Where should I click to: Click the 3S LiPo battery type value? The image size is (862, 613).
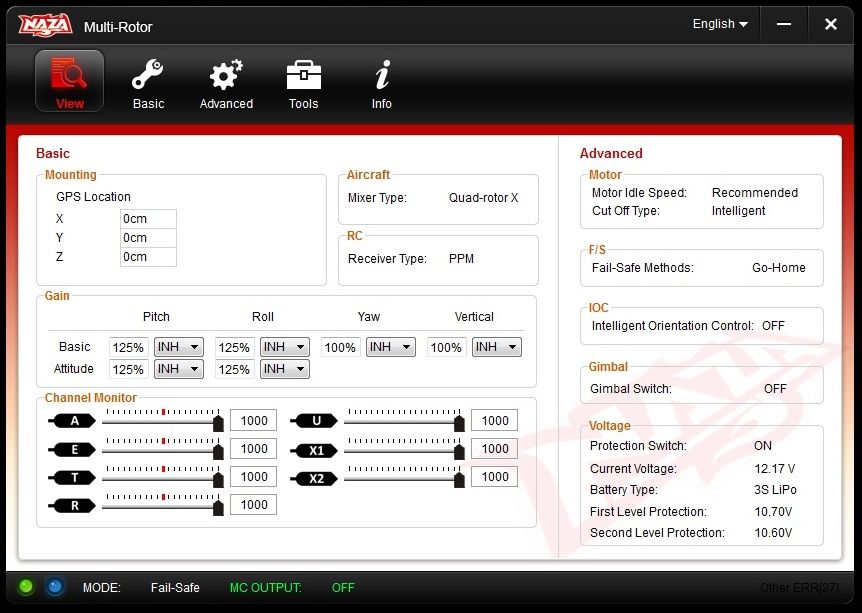tap(776, 490)
